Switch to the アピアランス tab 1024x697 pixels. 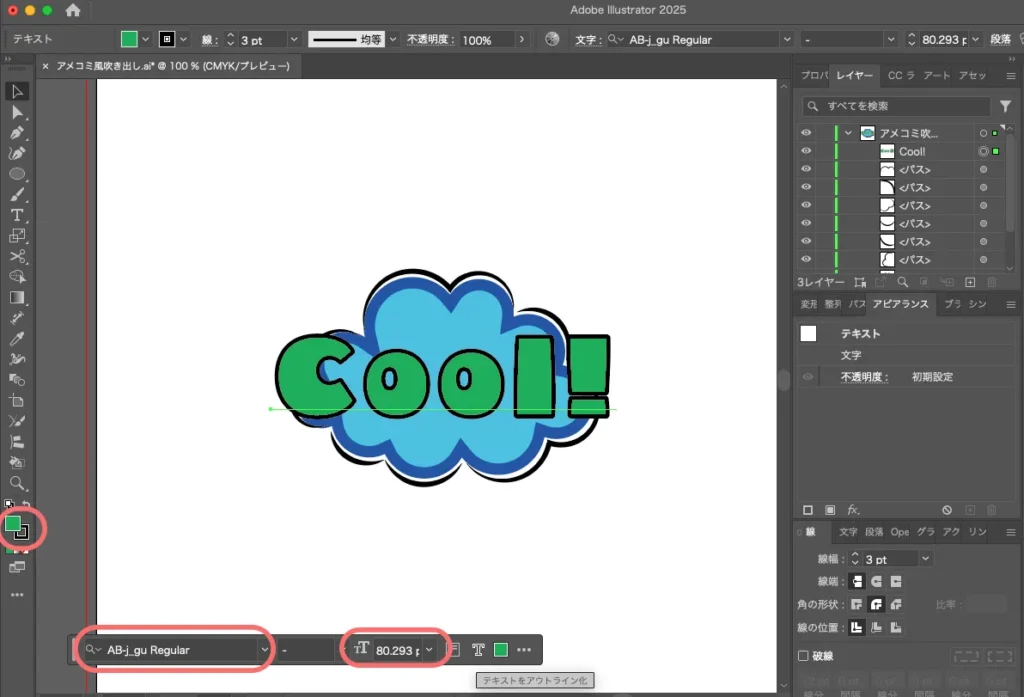click(x=900, y=304)
